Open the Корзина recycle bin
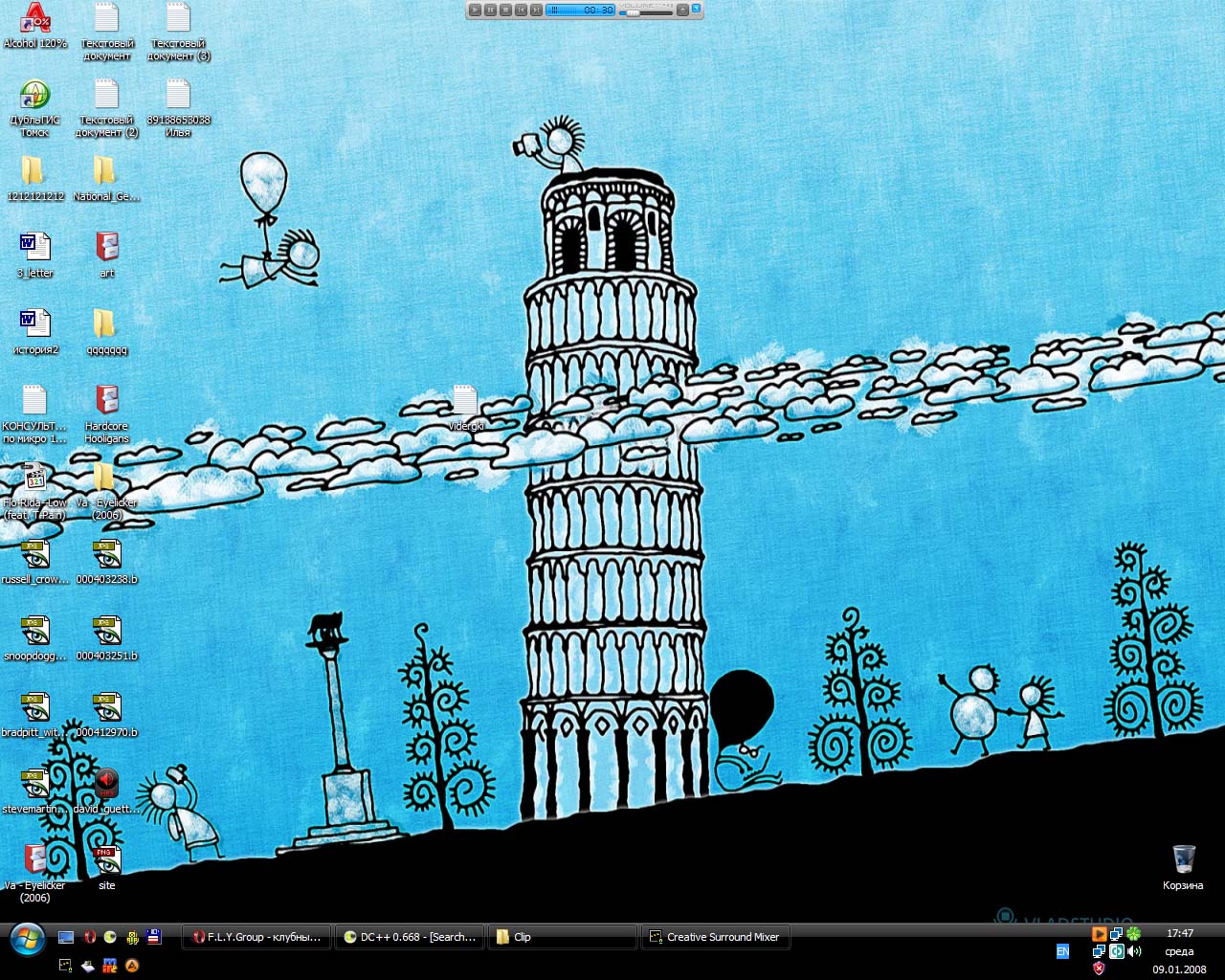This screenshot has height=980, width=1225. coord(1183,868)
